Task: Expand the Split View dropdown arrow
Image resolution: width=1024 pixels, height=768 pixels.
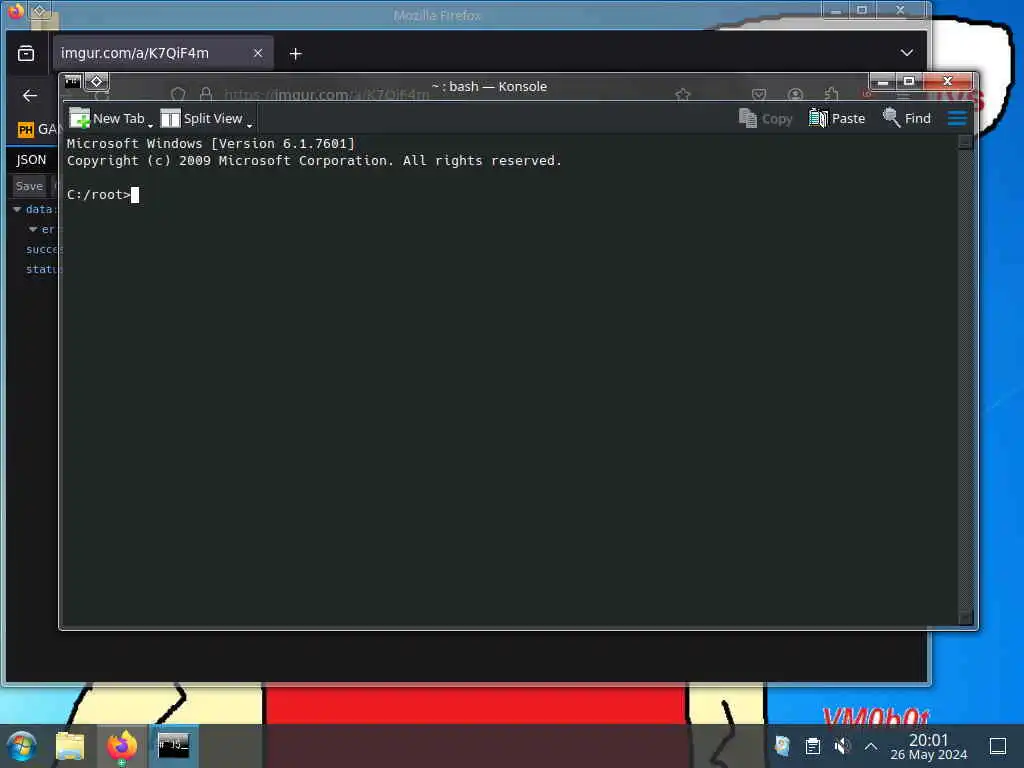Action: click(249, 125)
